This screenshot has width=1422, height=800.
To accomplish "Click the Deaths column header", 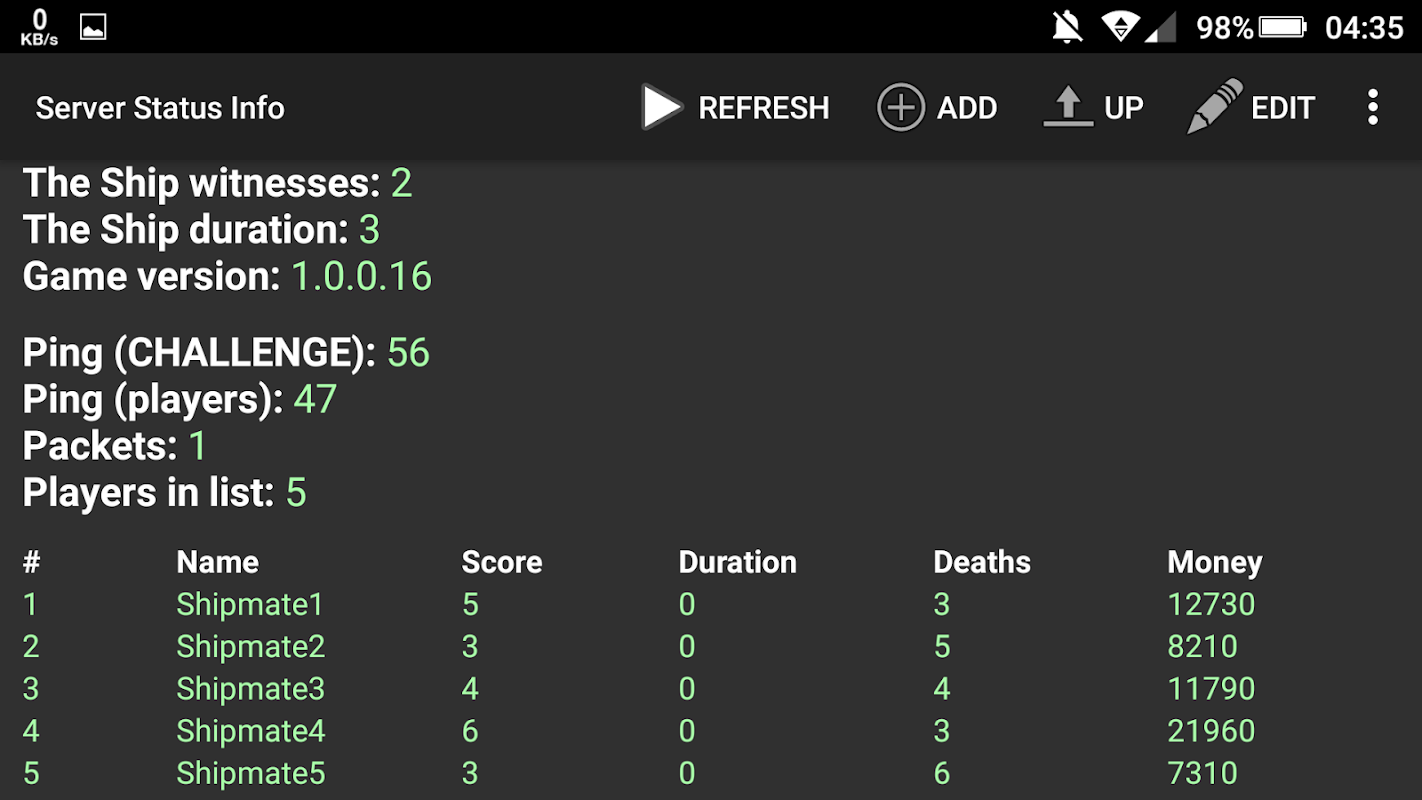I will click(x=981, y=562).
